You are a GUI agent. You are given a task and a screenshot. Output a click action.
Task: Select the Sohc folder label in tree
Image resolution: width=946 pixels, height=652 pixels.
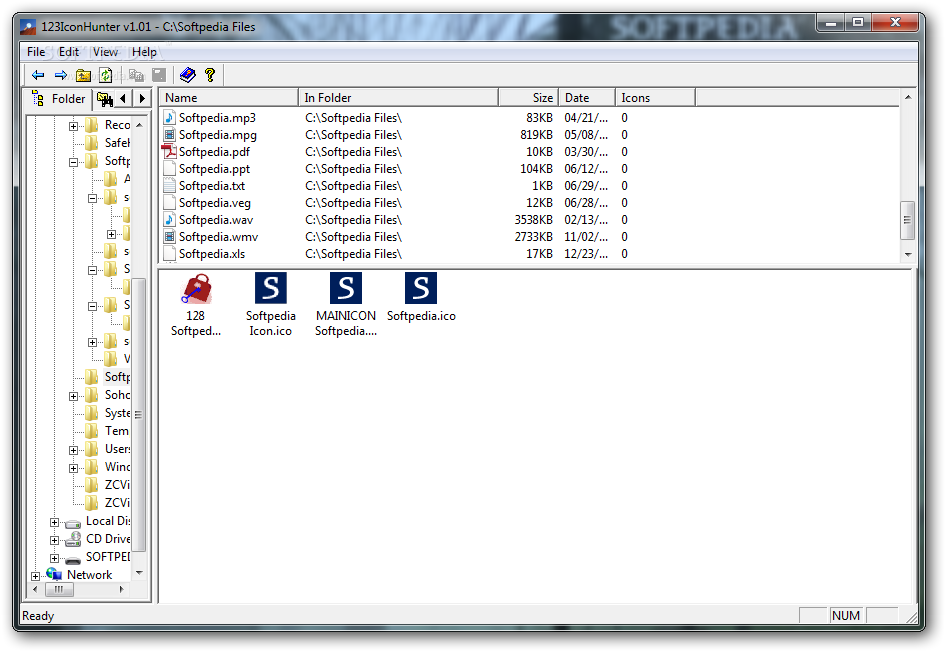click(x=117, y=395)
